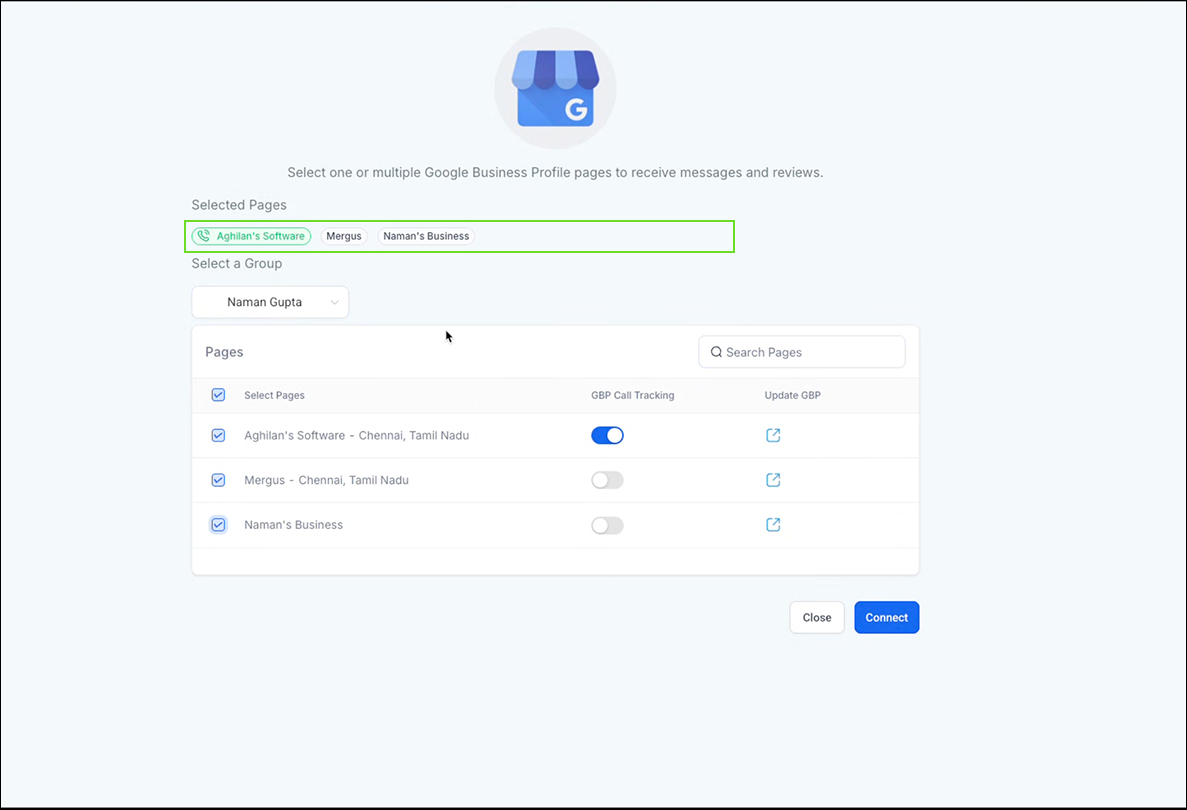Viewport: 1187px width, 810px height.
Task: Expand the Naman Gupta group dropdown
Action: [270, 302]
